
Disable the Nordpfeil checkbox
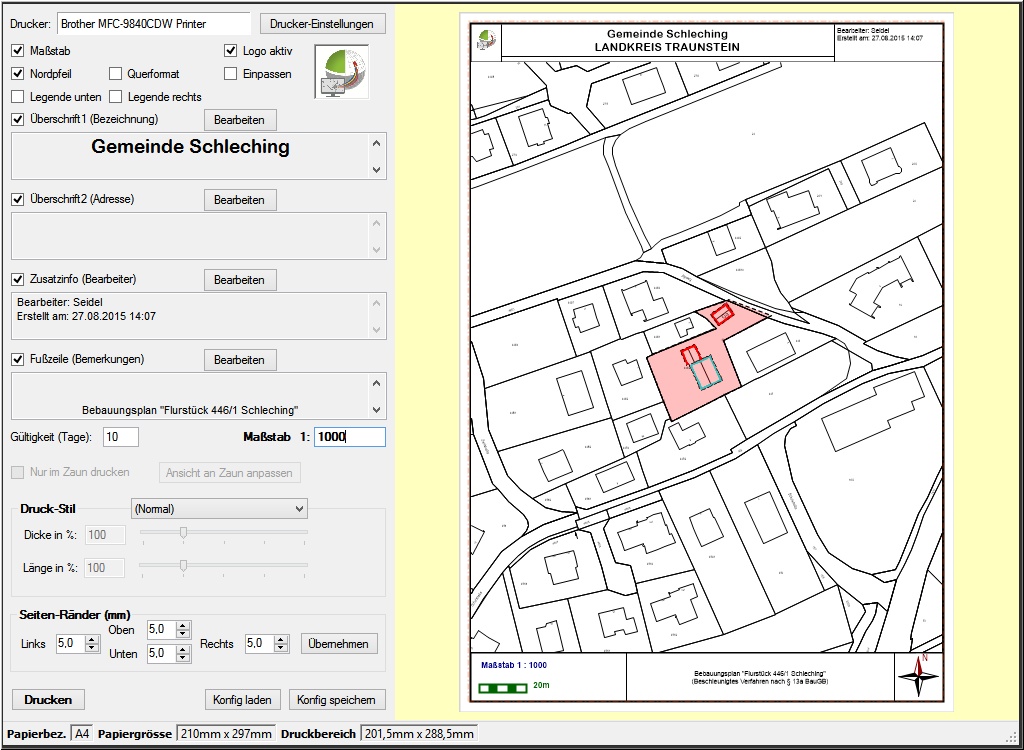[18, 74]
